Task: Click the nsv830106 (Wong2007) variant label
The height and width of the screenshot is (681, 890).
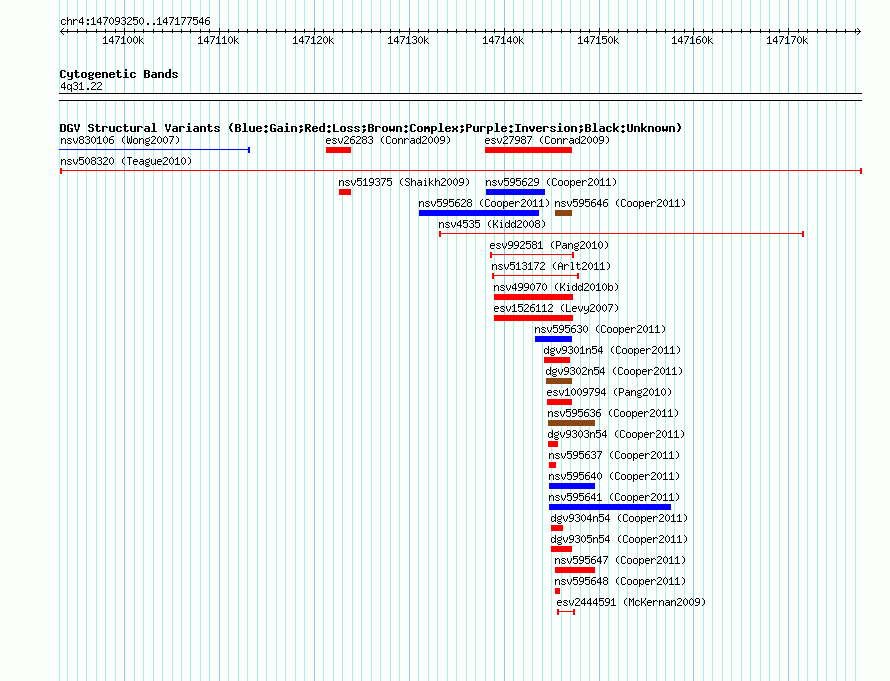Action: coord(120,140)
